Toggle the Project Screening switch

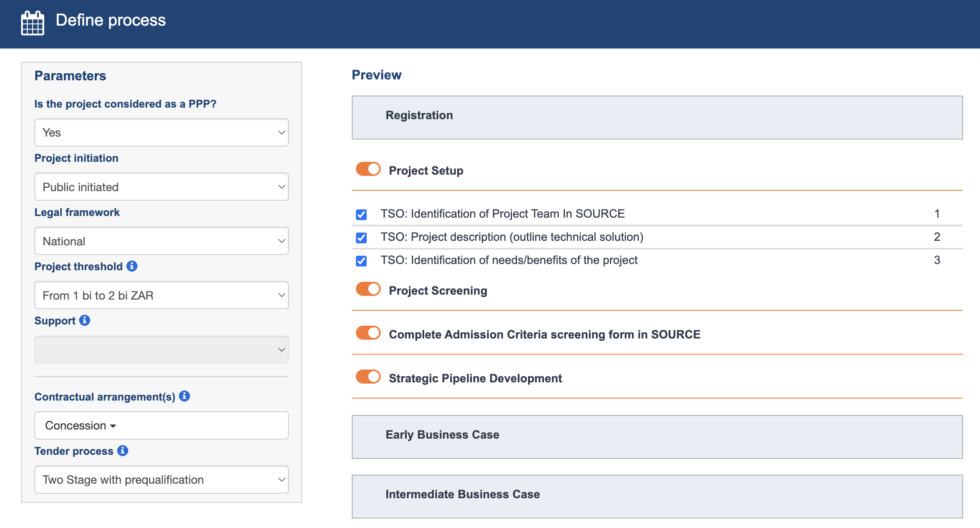pos(368,290)
